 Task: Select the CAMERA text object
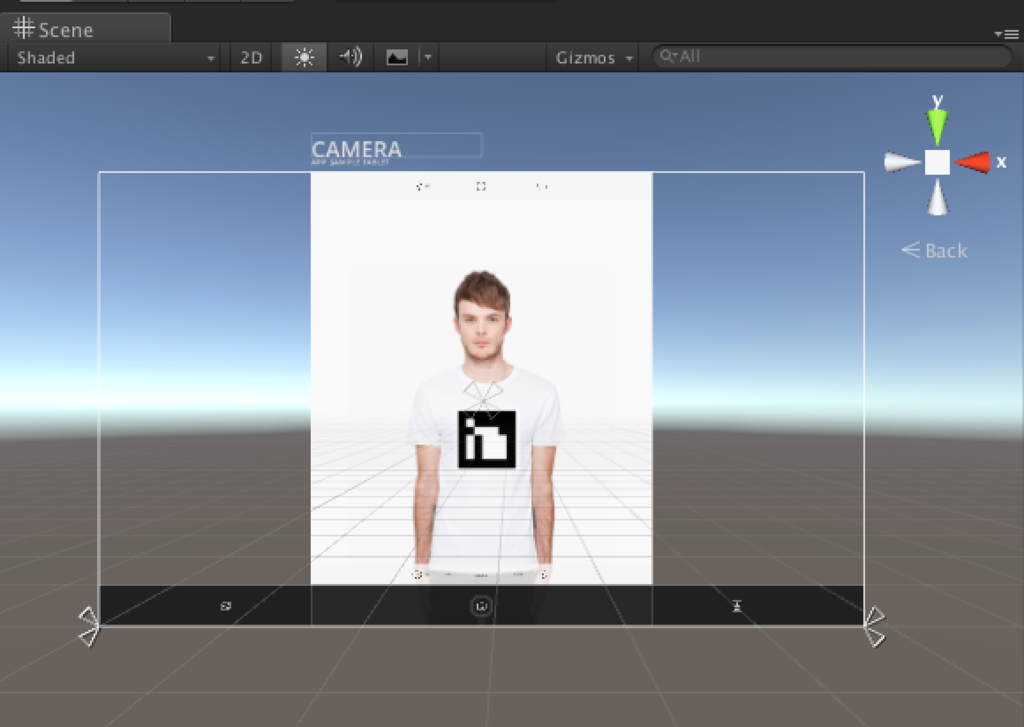pos(357,150)
